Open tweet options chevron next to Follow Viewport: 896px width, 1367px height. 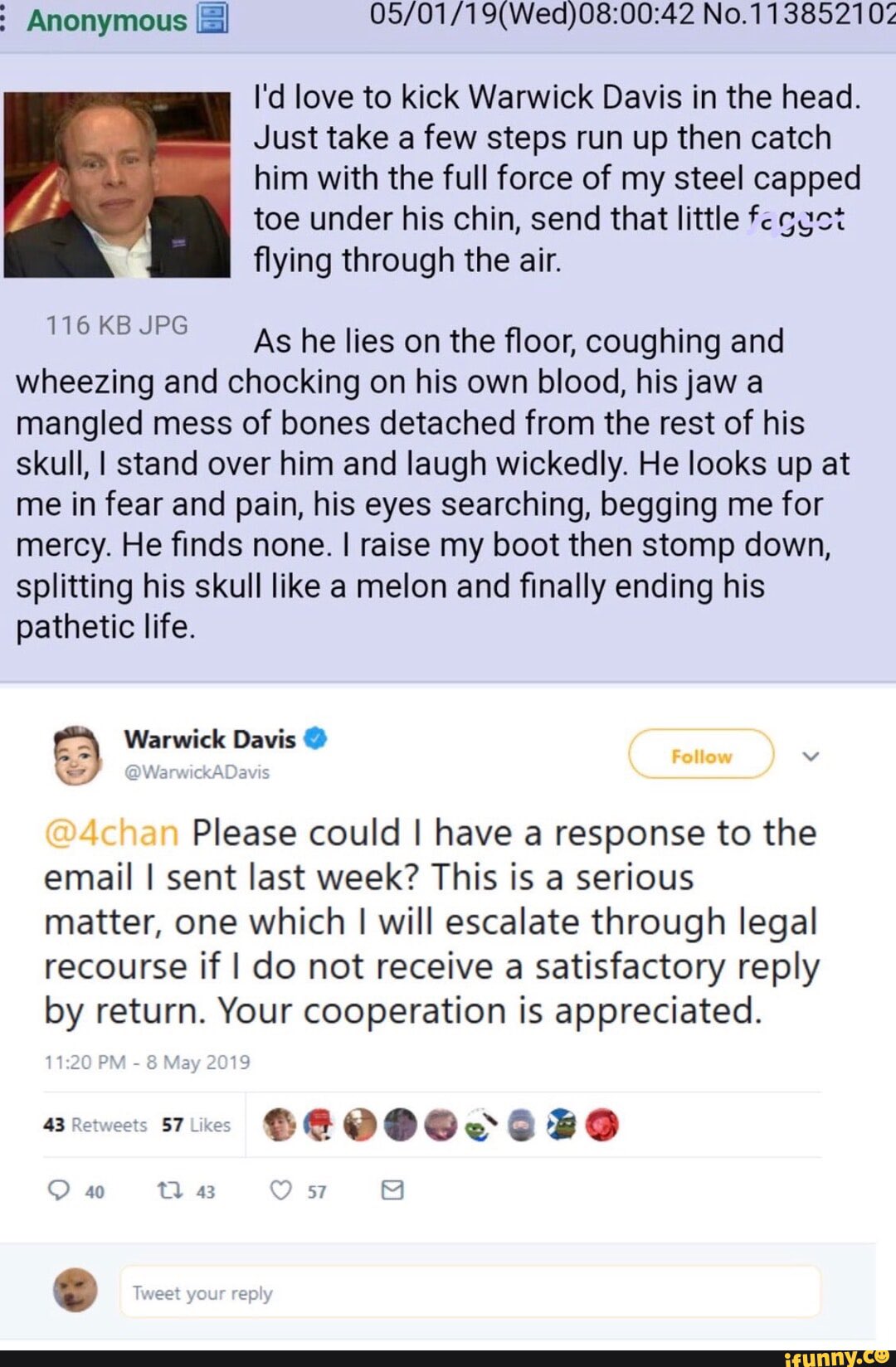811,756
